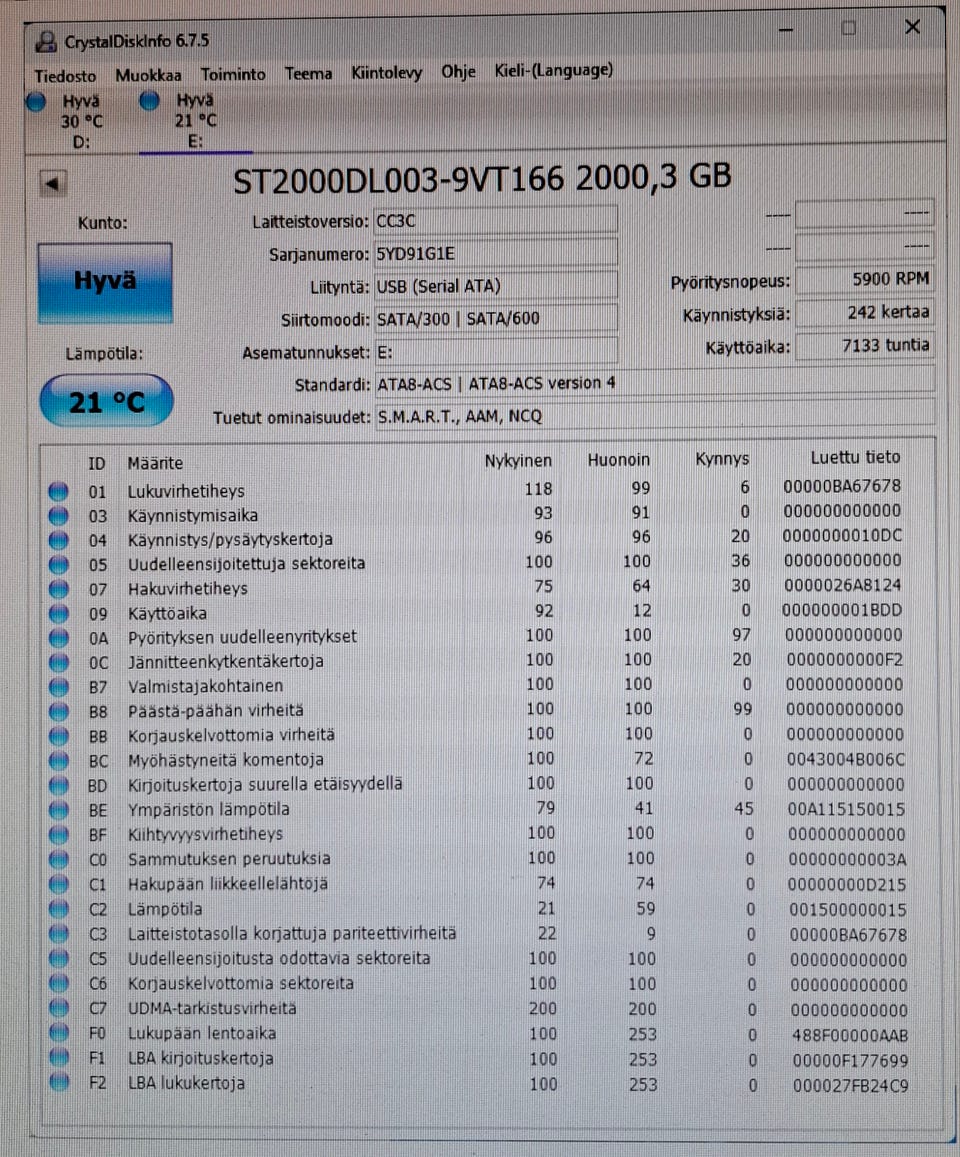Click the Laitteistoversio field CC3C

(496, 221)
